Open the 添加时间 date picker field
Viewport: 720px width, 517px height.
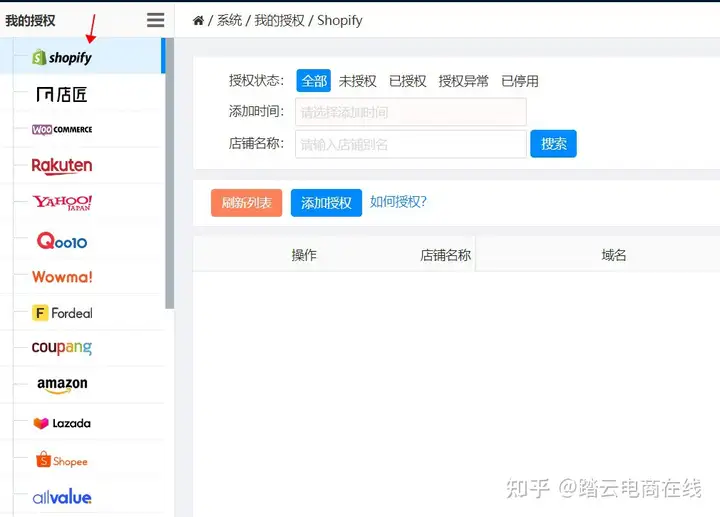point(411,112)
